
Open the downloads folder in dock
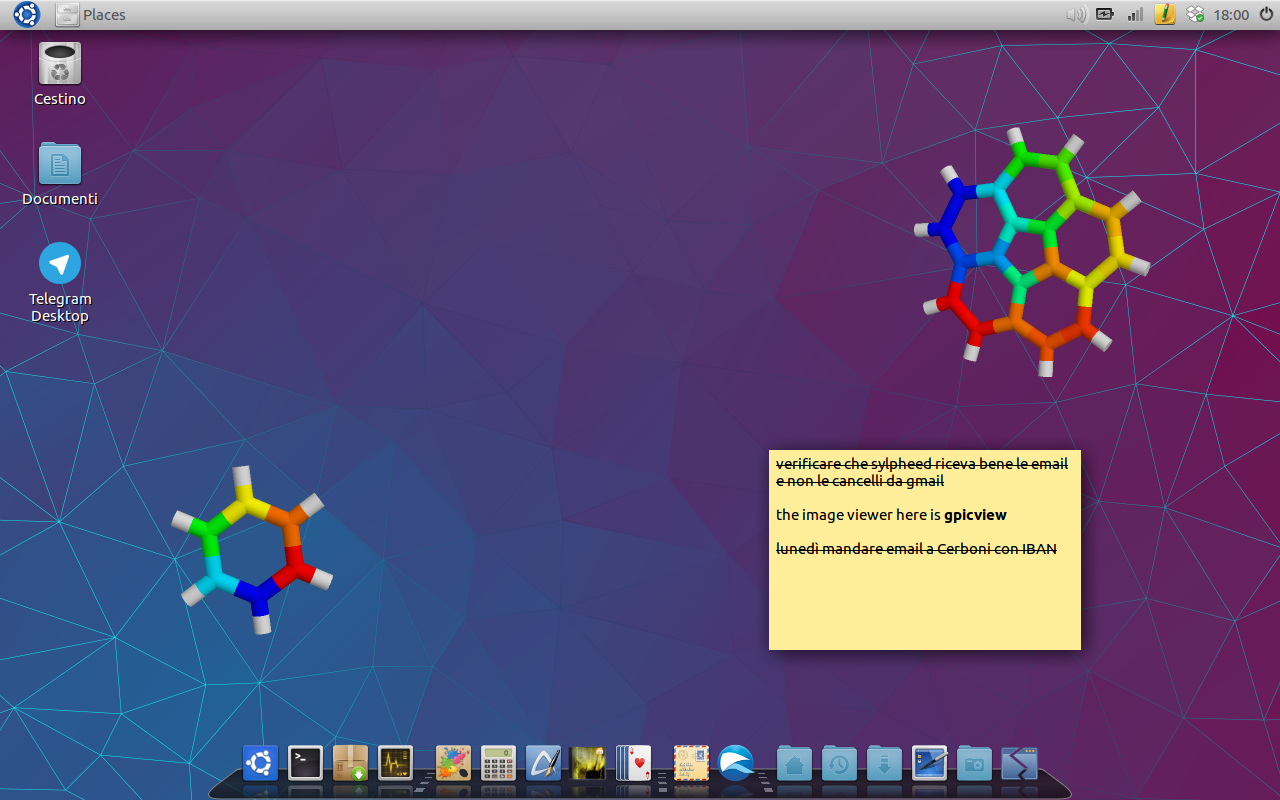point(884,763)
